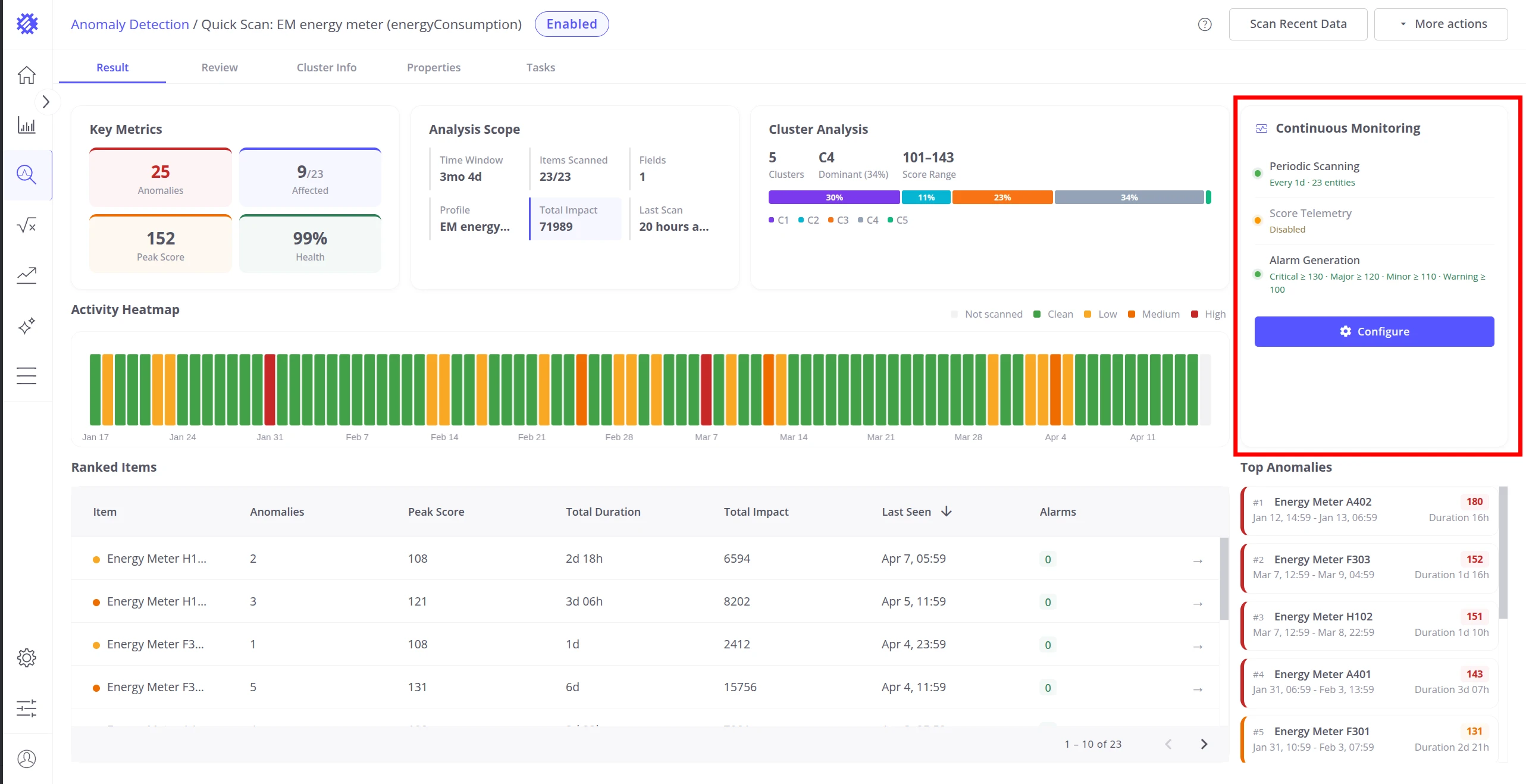Expand the sidebar with chevron arrow
The image size is (1526, 784).
pyautogui.click(x=45, y=102)
